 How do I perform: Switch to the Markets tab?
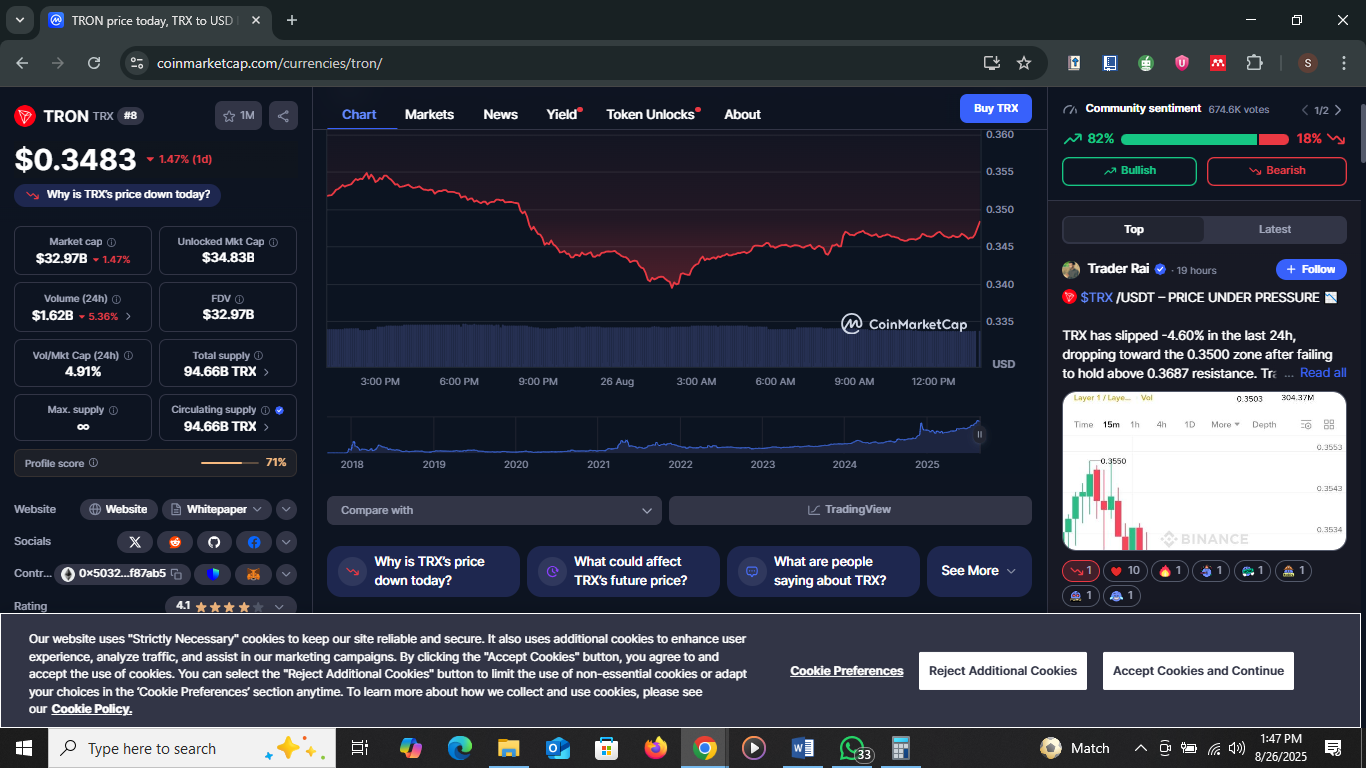(x=429, y=114)
